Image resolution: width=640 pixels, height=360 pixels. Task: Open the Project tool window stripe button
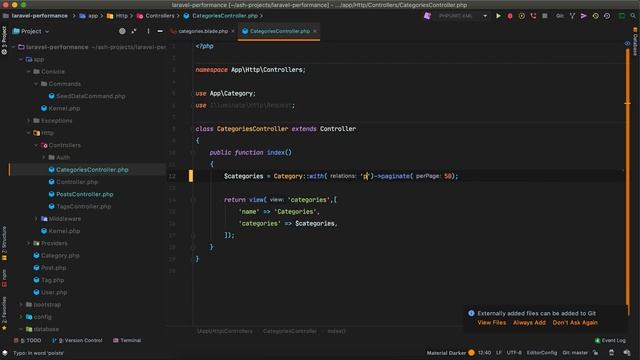pos(4,40)
